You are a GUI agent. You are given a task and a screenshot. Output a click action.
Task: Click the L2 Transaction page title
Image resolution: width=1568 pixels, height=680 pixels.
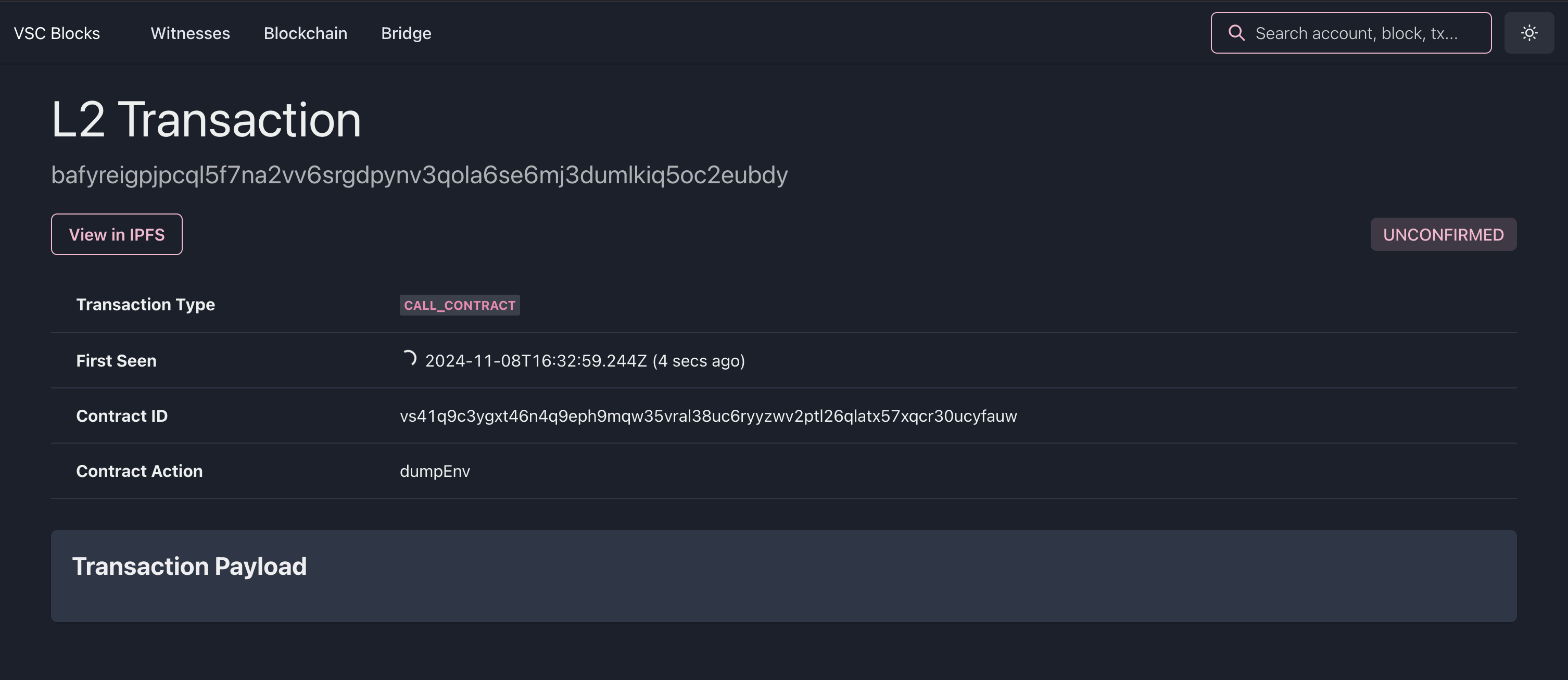tap(206, 120)
